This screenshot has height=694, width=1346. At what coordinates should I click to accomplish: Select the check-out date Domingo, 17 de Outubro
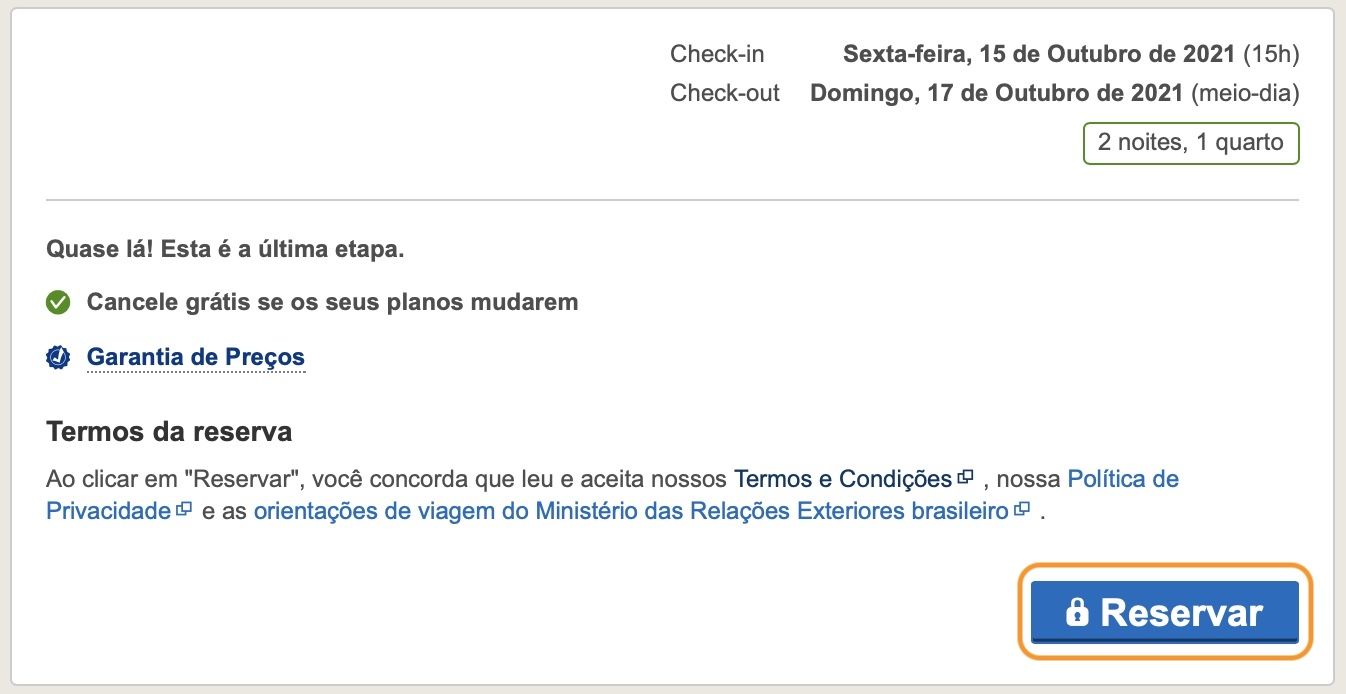click(997, 94)
